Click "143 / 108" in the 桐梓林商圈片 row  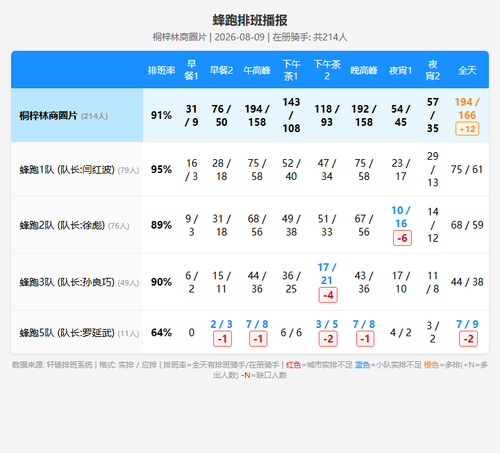pyautogui.click(x=291, y=115)
